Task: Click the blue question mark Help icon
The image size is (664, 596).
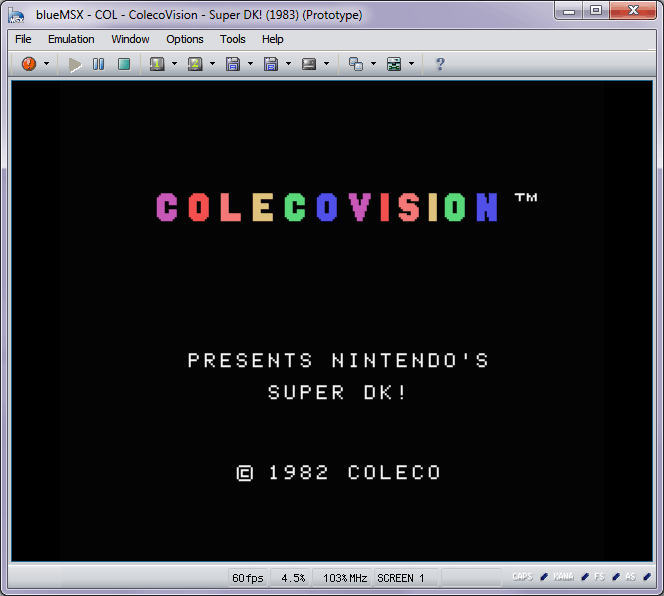Action: click(440, 64)
